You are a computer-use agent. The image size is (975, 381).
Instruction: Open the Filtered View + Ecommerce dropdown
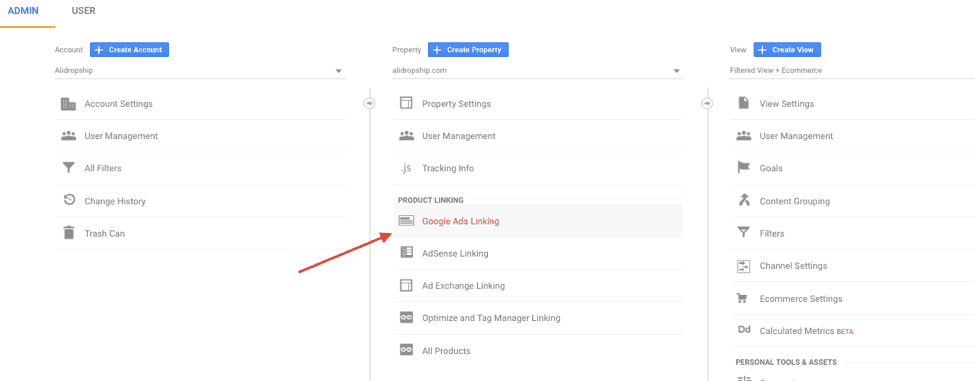point(852,71)
